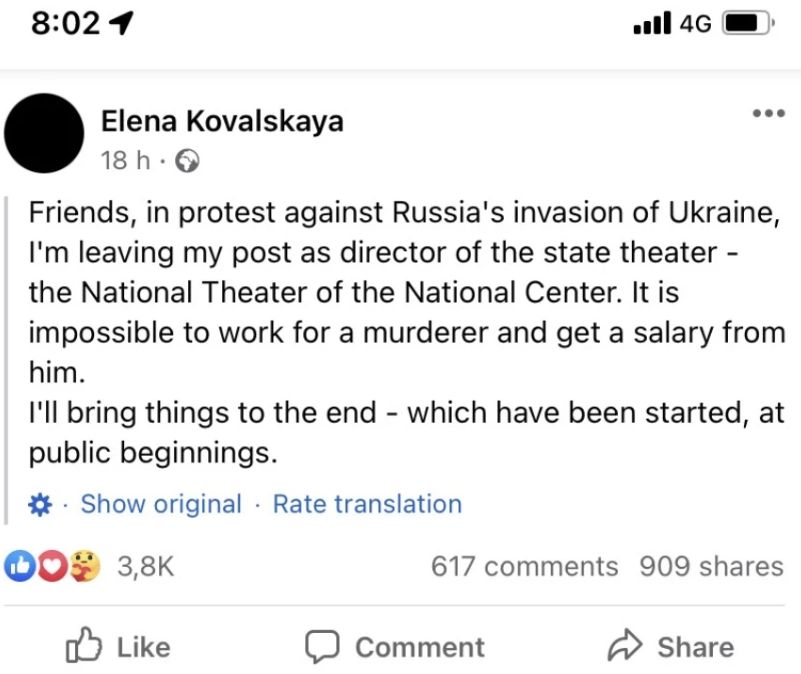
Task: Tap the location arrow in status bar
Action: [122, 24]
